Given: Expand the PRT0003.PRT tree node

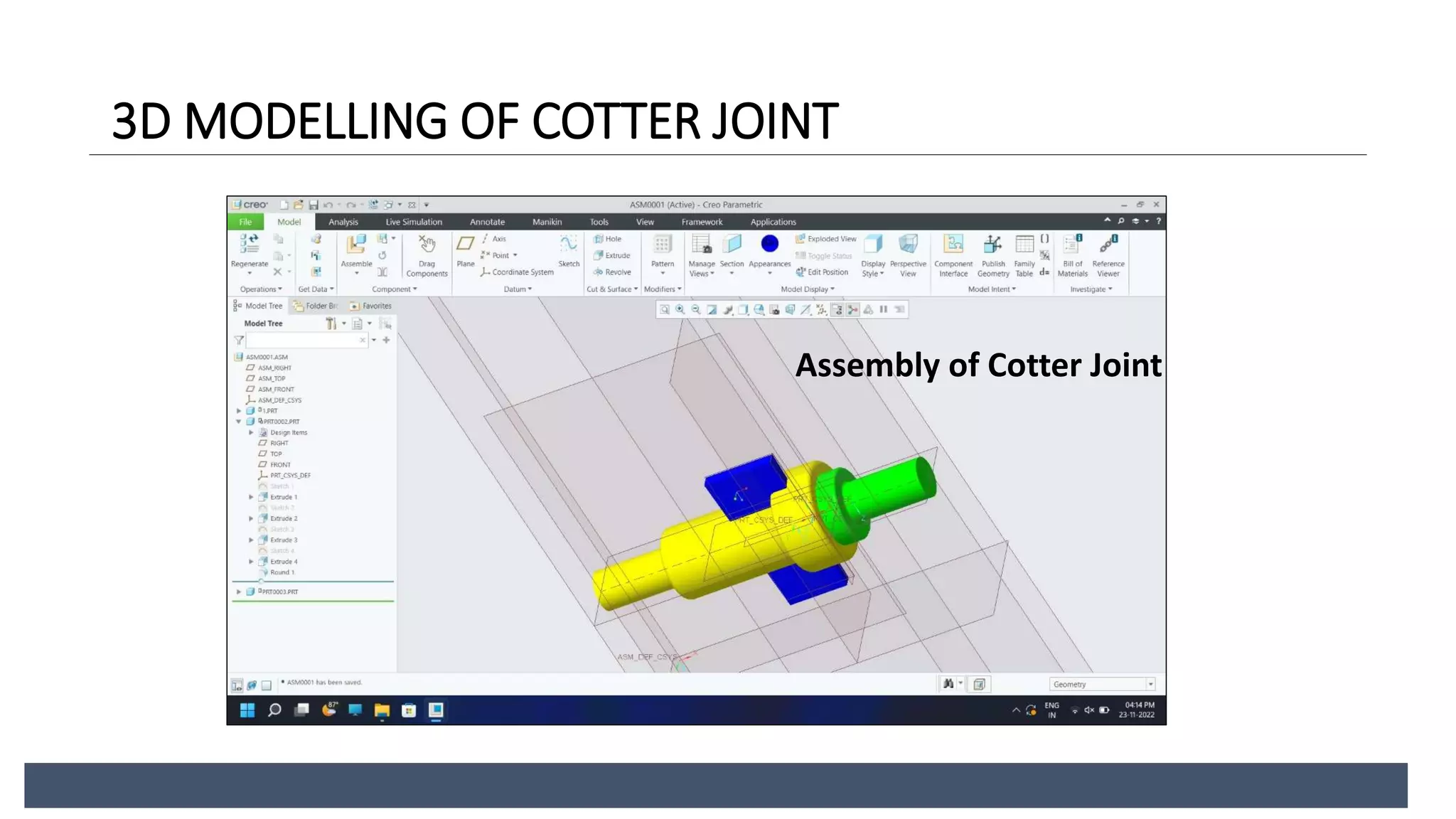Looking at the screenshot, I should click(239, 591).
